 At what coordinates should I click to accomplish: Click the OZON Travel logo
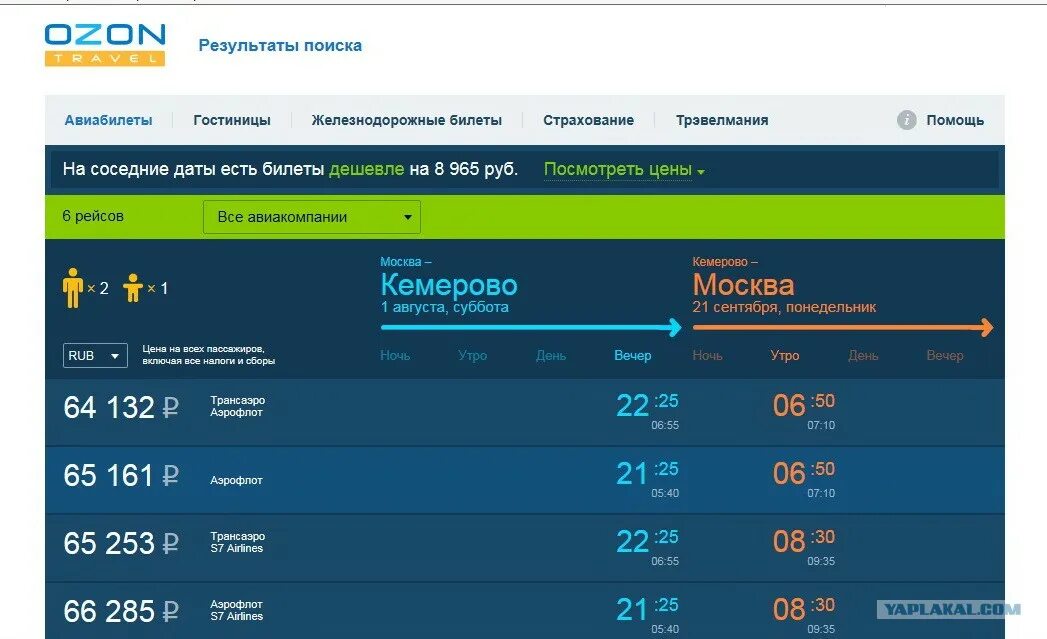(x=105, y=45)
